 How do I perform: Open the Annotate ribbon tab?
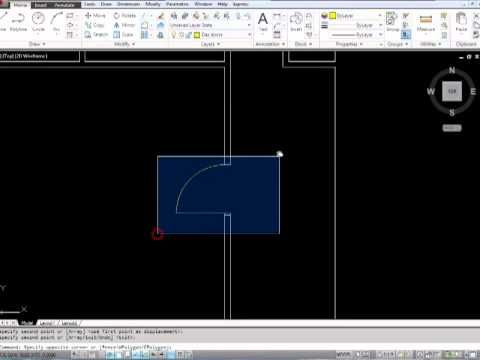64,5
